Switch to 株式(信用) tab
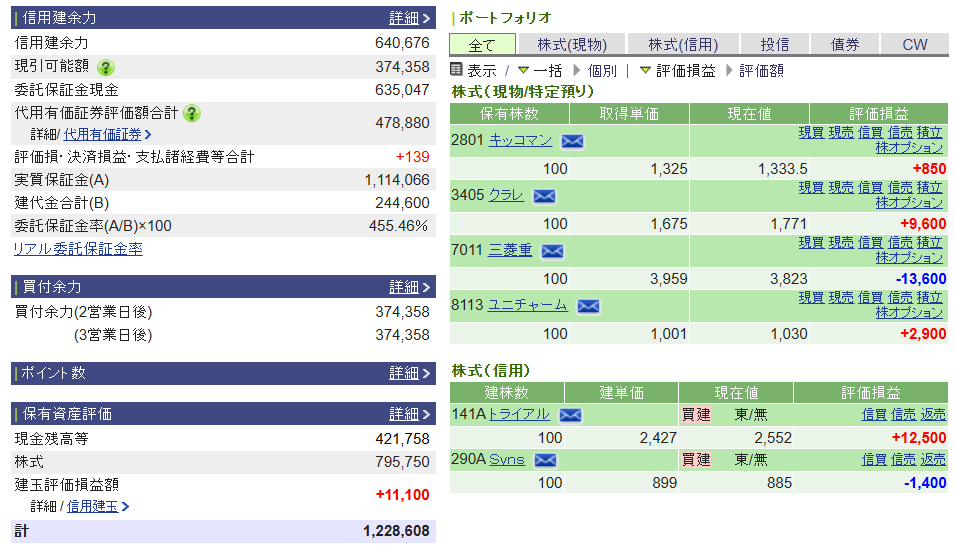The width and height of the screenshot is (955, 553). coord(683,45)
